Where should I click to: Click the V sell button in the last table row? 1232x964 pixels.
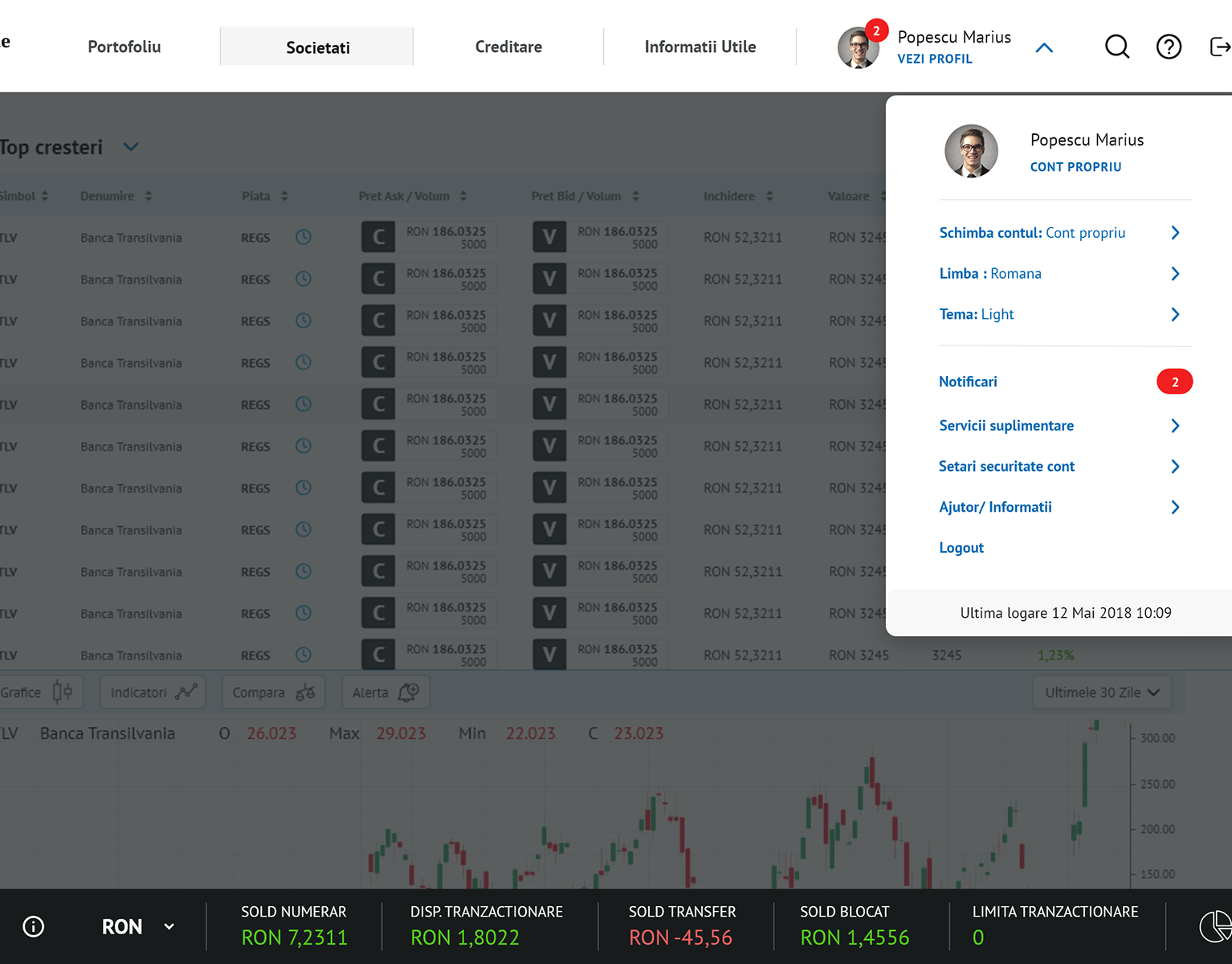click(x=549, y=654)
